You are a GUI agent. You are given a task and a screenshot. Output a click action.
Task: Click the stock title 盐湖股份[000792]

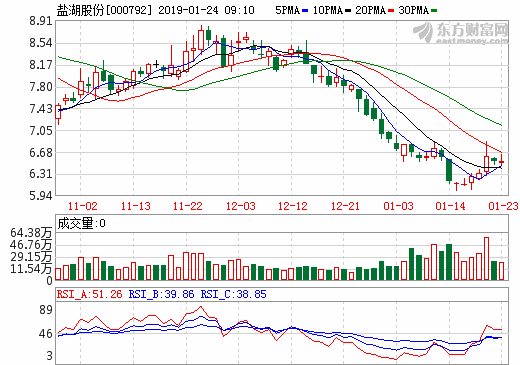click(x=104, y=10)
